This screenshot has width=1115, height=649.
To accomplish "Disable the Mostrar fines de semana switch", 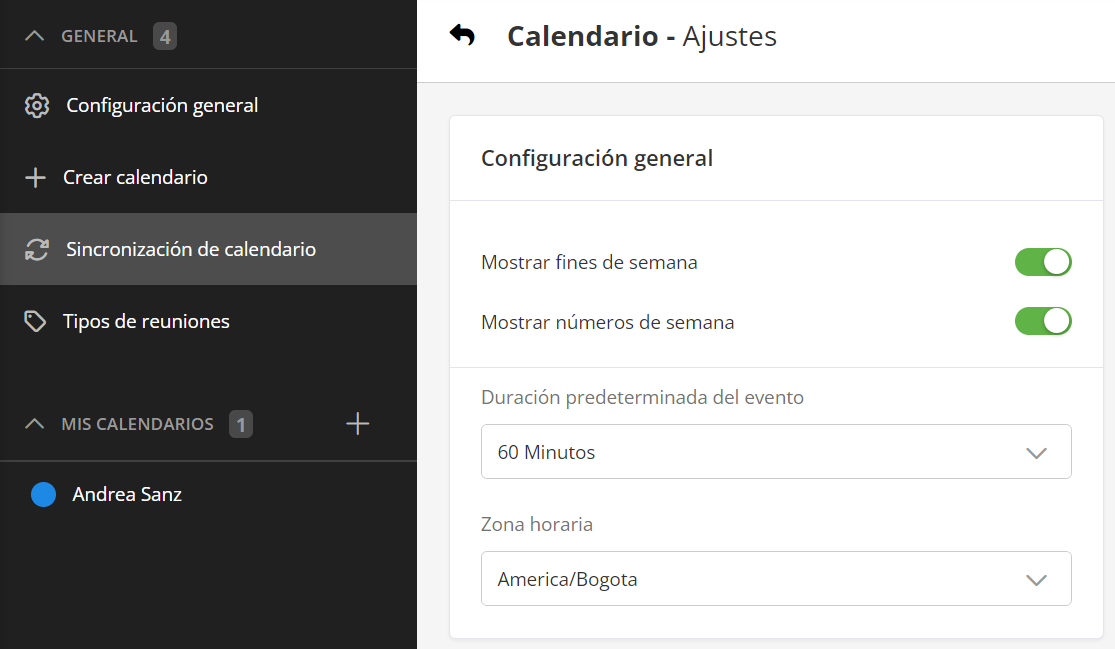I will pos(1043,263).
